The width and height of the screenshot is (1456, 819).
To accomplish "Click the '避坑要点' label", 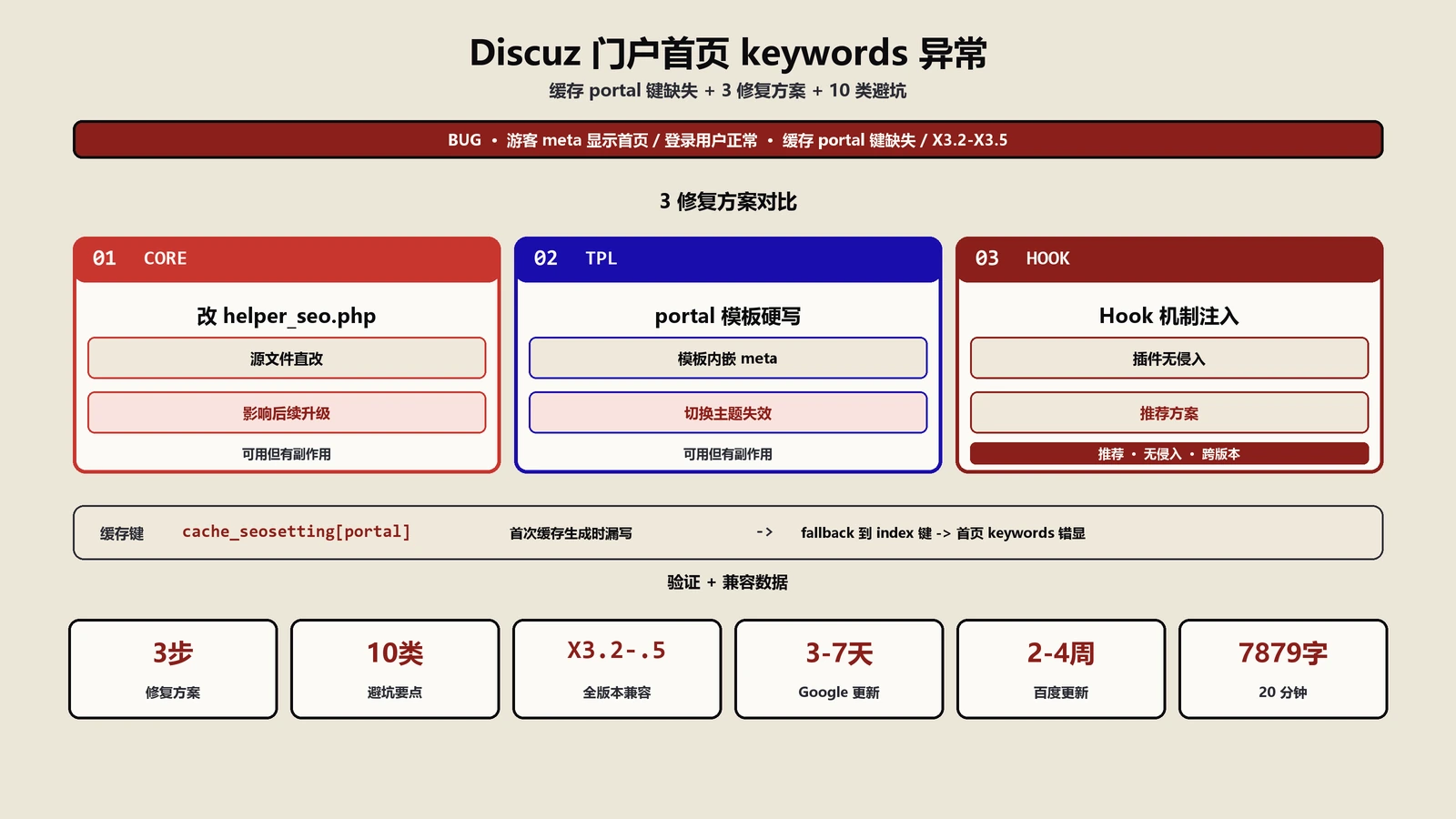I will tap(395, 693).
